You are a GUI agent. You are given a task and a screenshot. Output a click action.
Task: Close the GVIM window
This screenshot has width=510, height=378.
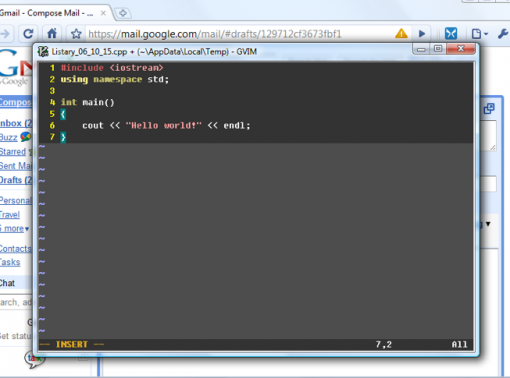(x=461, y=49)
